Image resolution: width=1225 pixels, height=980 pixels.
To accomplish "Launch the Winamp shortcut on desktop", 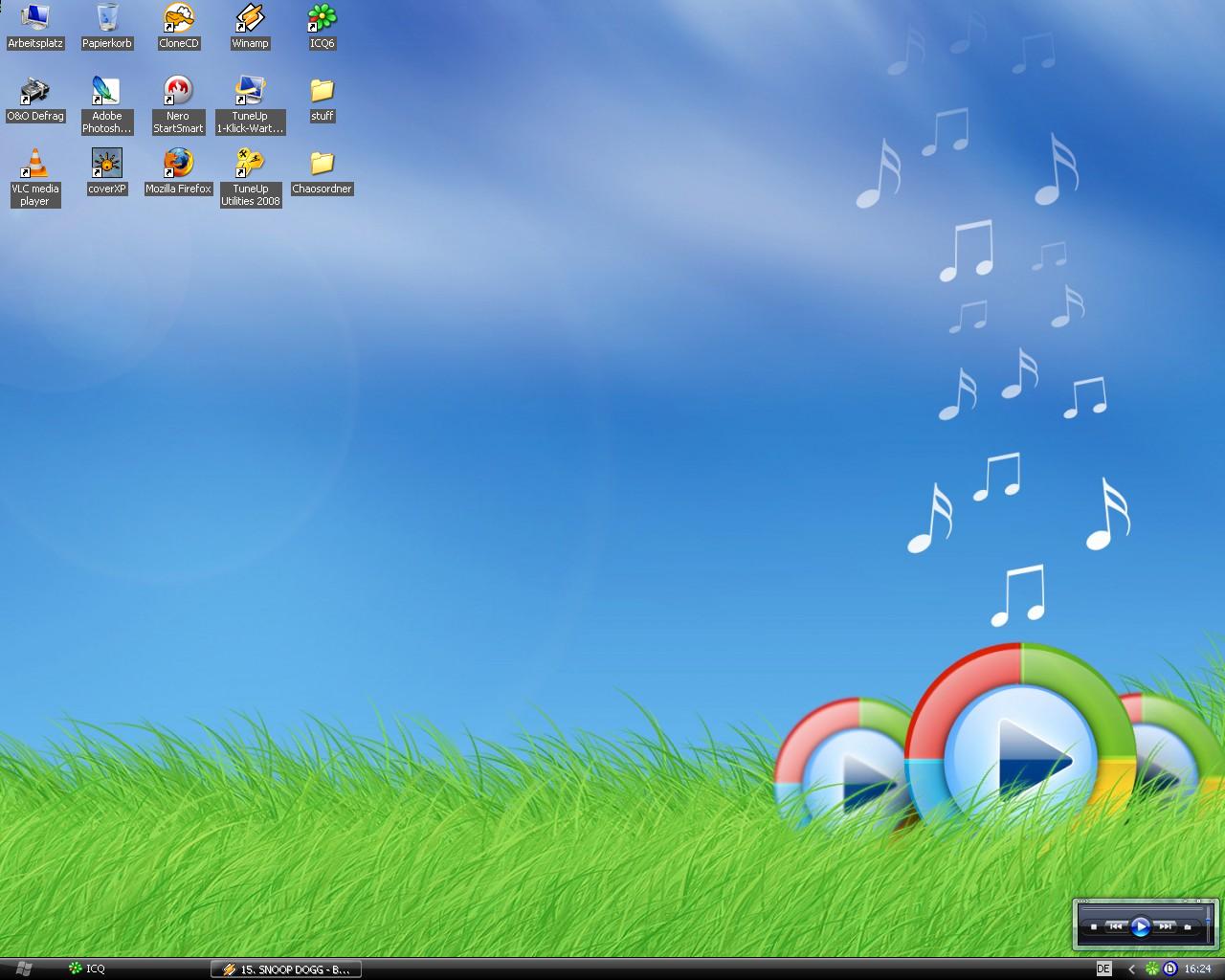I will pyautogui.click(x=250, y=26).
